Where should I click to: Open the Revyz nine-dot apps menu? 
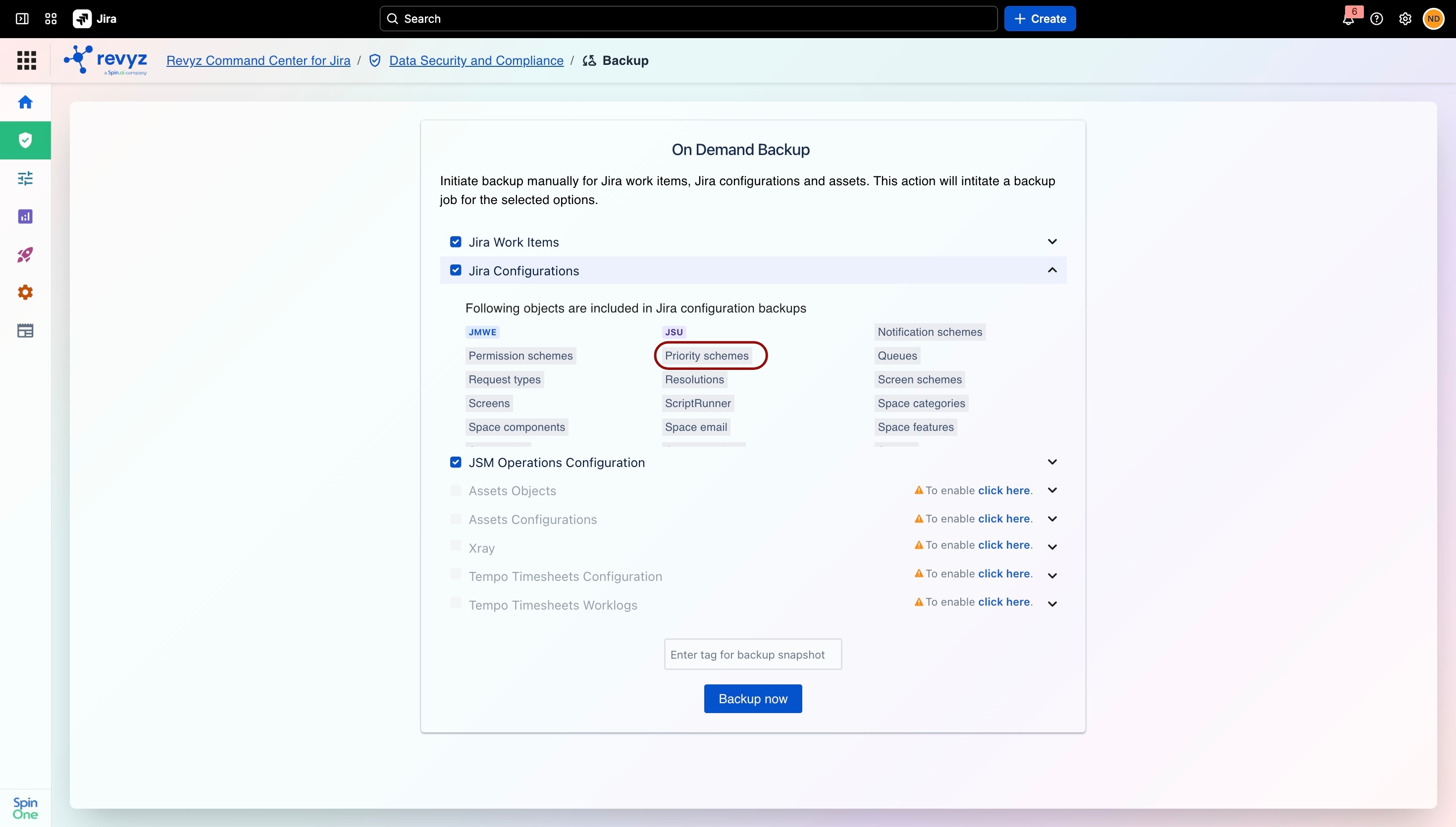[27, 60]
